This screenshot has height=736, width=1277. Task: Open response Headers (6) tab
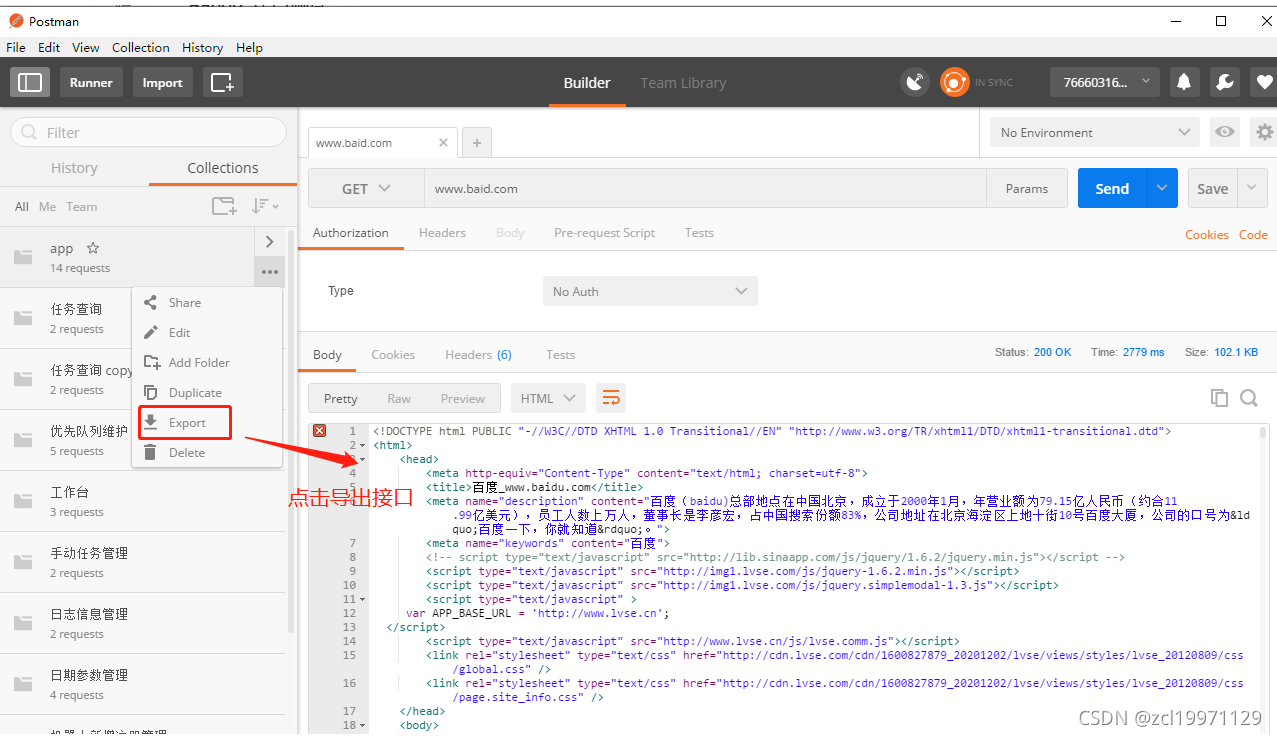pyautogui.click(x=478, y=354)
